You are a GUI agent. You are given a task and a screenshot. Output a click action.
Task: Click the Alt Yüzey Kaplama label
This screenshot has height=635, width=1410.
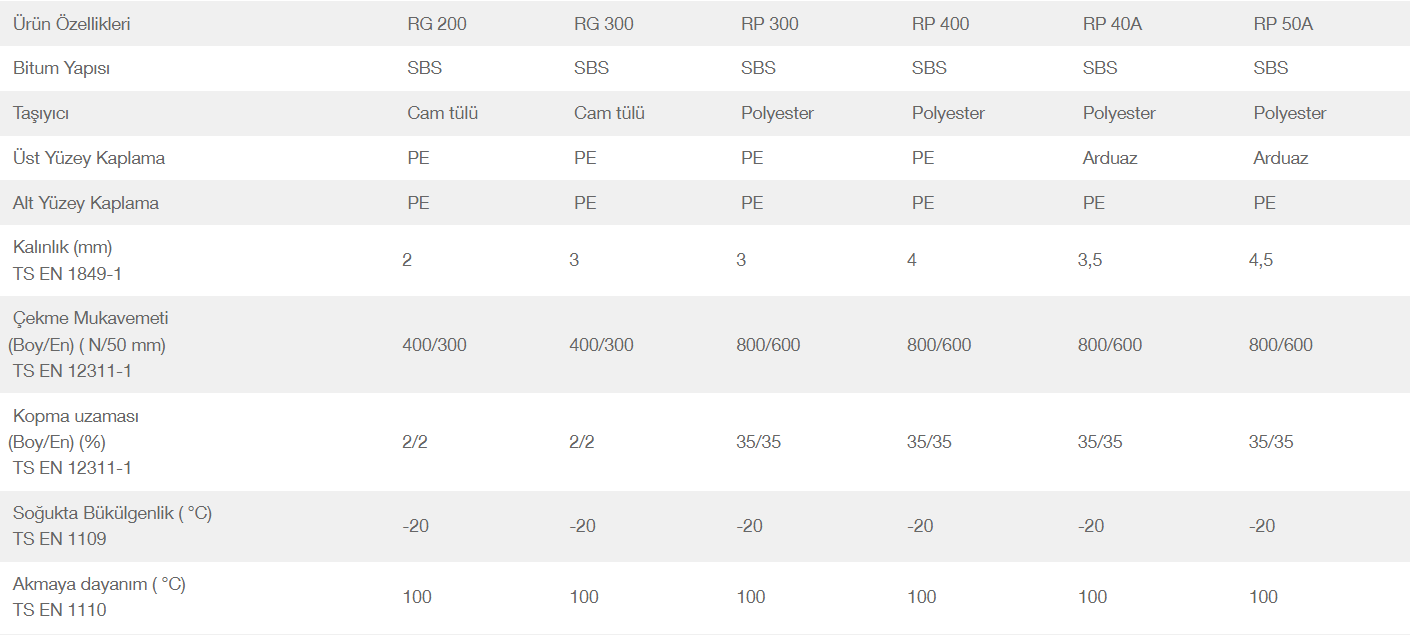86,203
